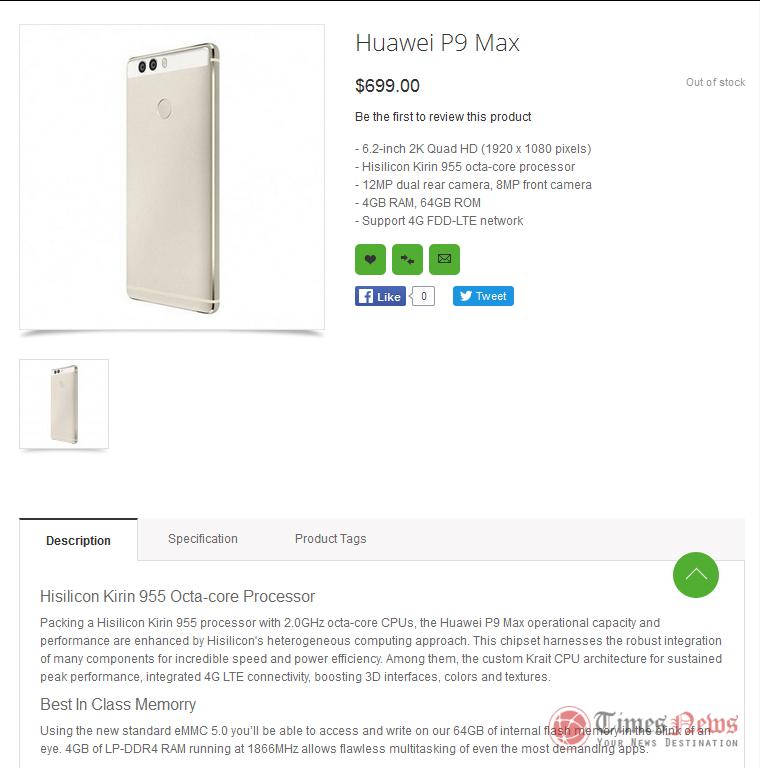The image size is (760, 768).
Task: Click the Best In Class Memory heading
Action: pyautogui.click(x=118, y=704)
